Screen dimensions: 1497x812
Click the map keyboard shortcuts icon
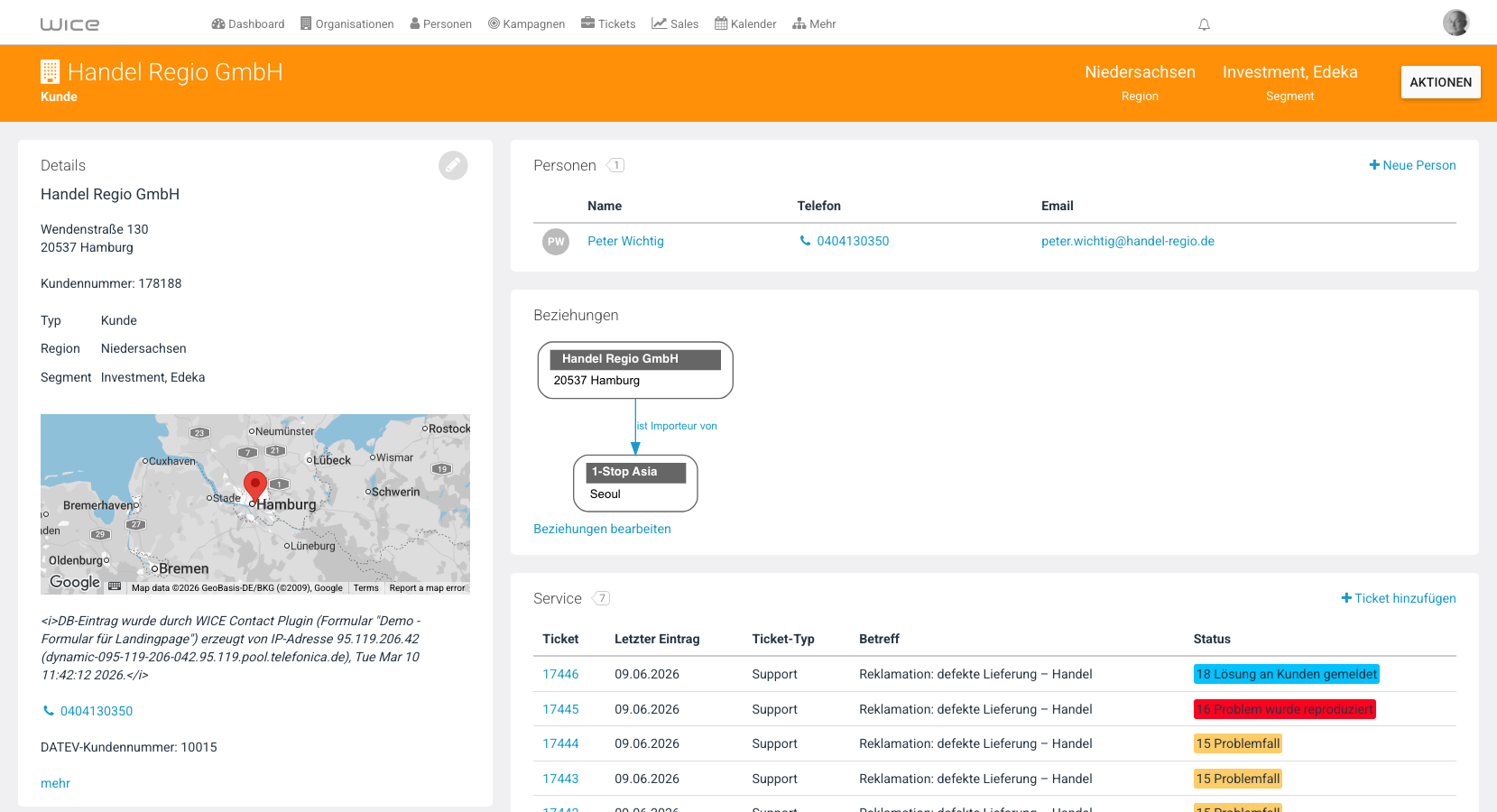(115, 586)
